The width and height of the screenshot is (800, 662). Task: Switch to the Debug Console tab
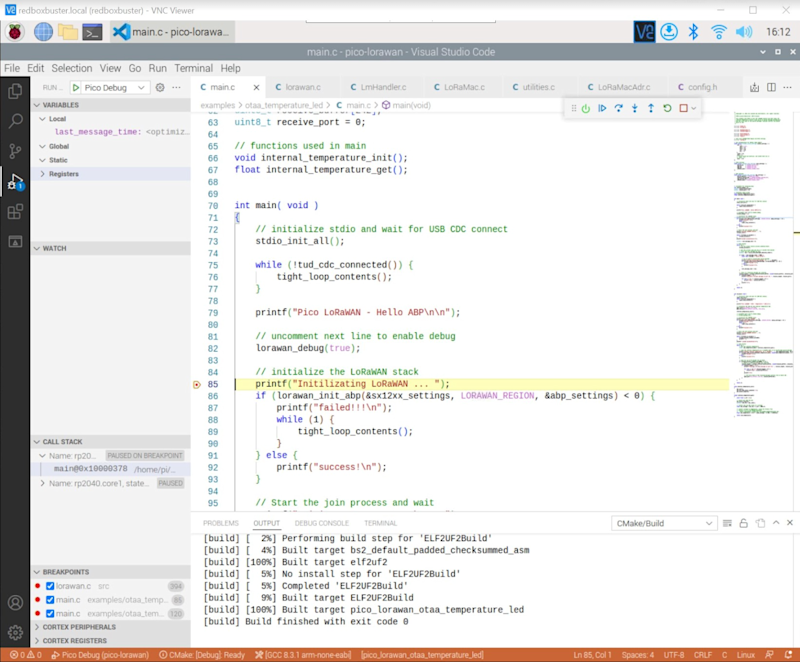click(321, 523)
